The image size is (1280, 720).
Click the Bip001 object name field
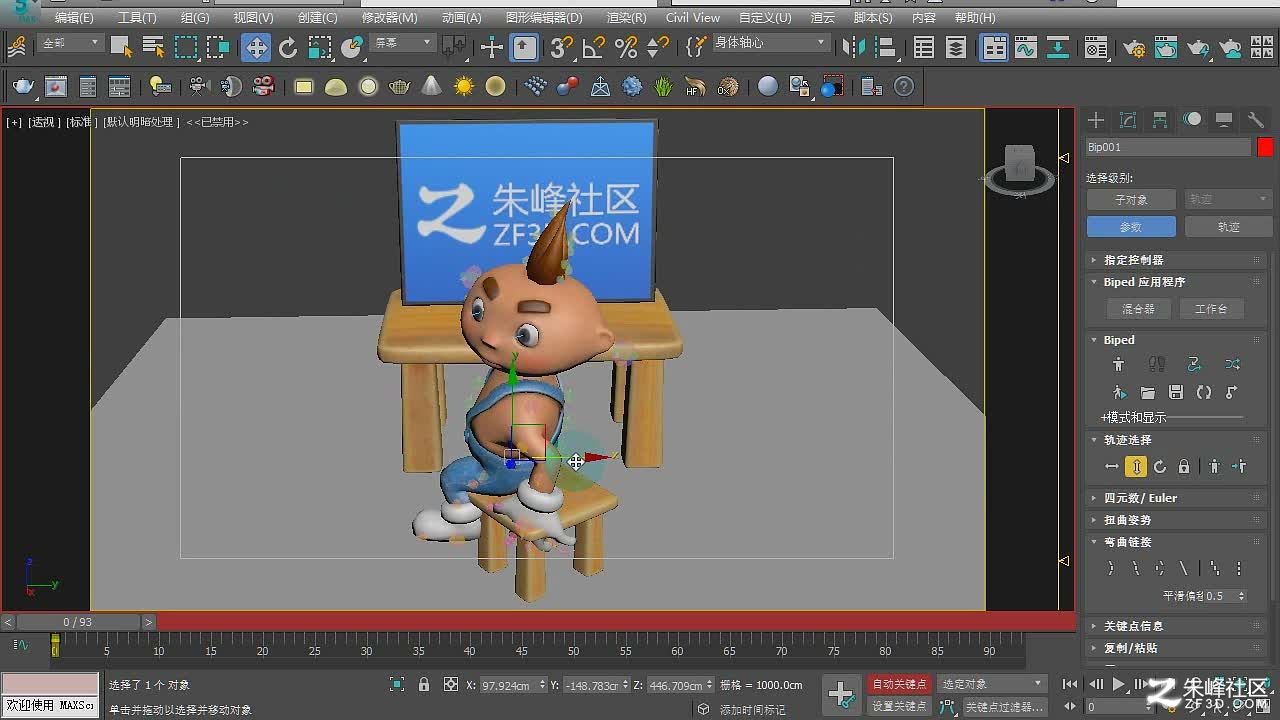(1168, 147)
